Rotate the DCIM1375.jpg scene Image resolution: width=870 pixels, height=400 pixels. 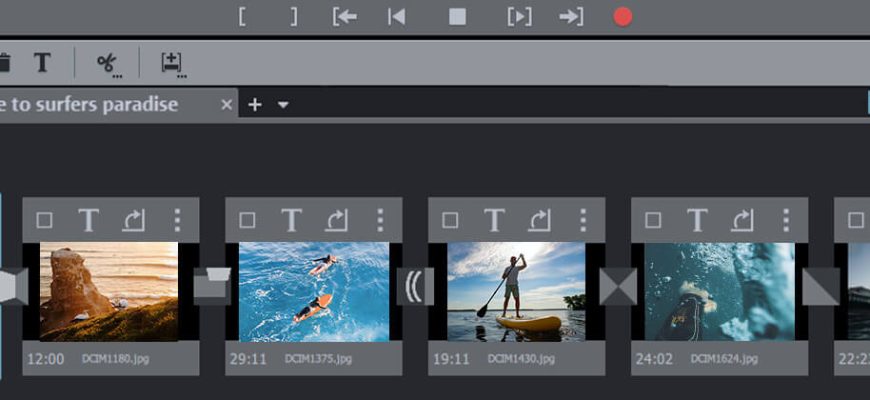336,220
